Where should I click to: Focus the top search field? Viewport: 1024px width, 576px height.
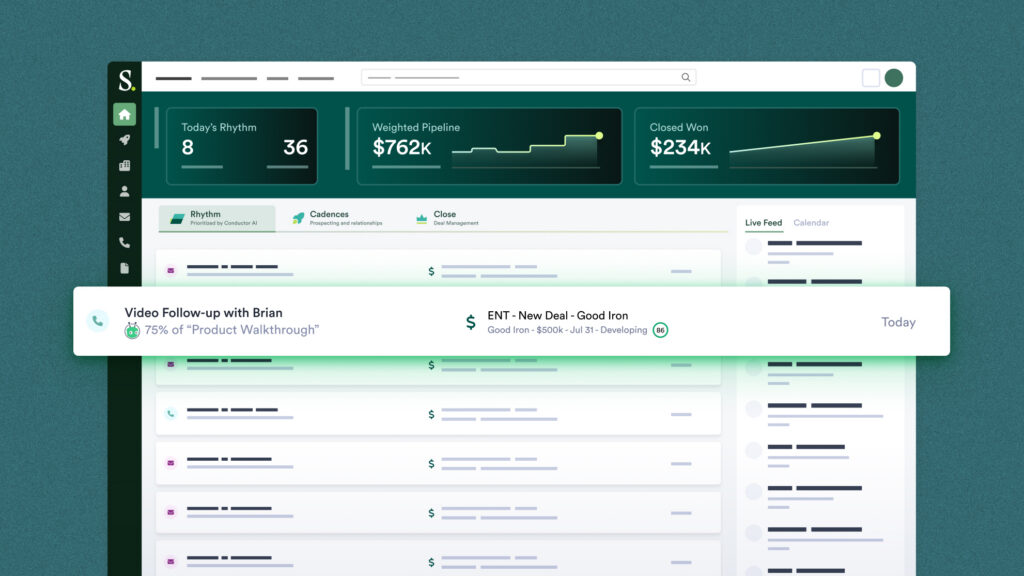pos(528,77)
